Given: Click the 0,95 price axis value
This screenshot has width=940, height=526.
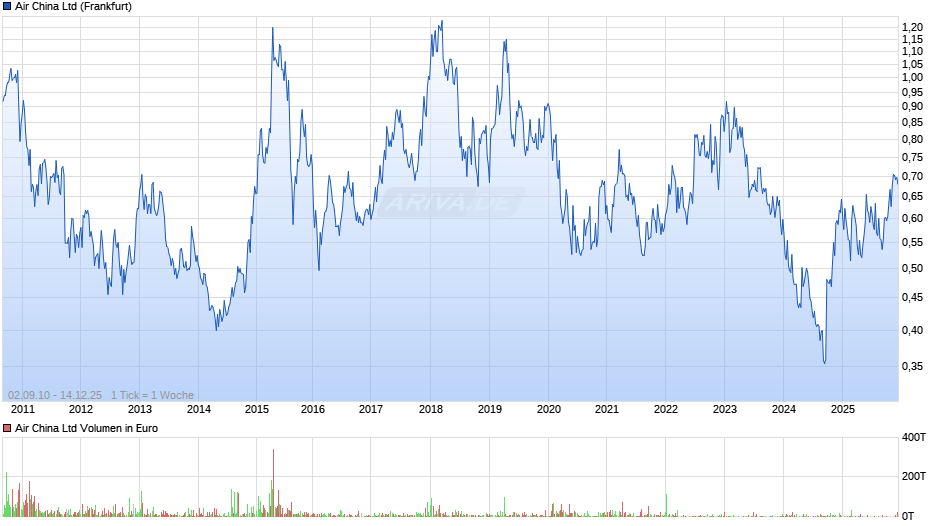Looking at the screenshot, I should click(x=912, y=92).
